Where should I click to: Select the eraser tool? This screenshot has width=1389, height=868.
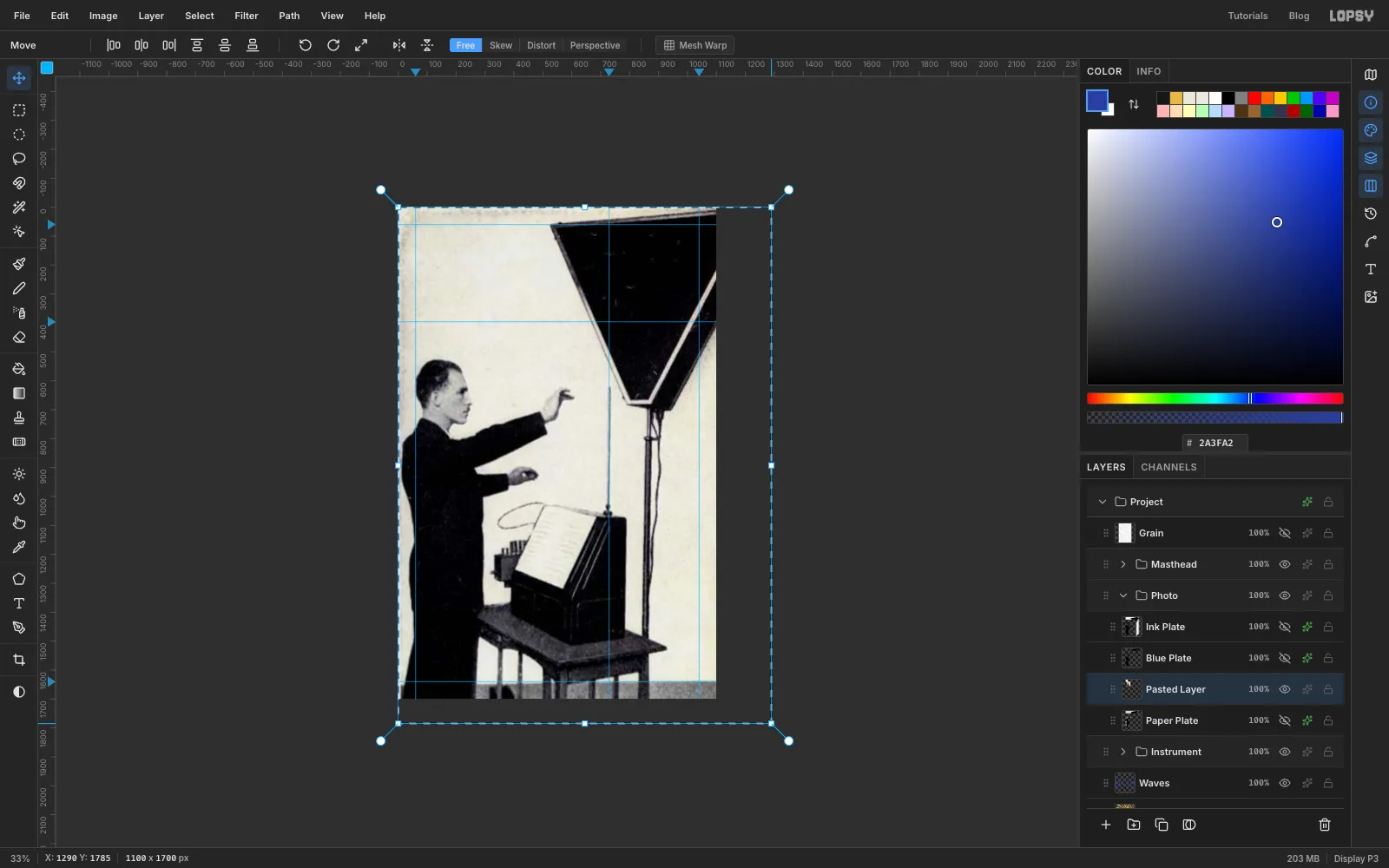[19, 337]
